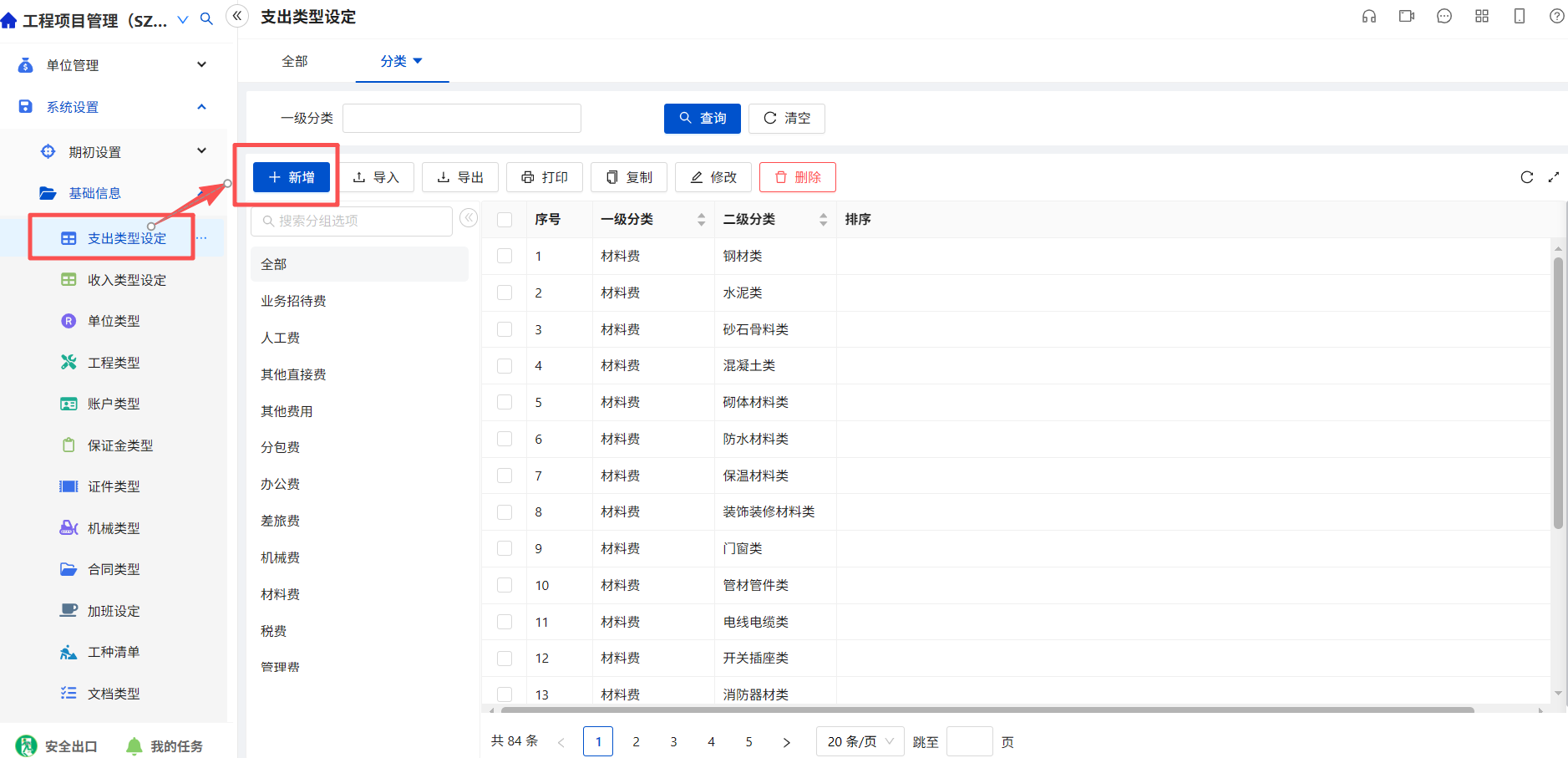This screenshot has height=758, width=1568.
Task: Check the row for 砌体材料类
Action: click(505, 402)
